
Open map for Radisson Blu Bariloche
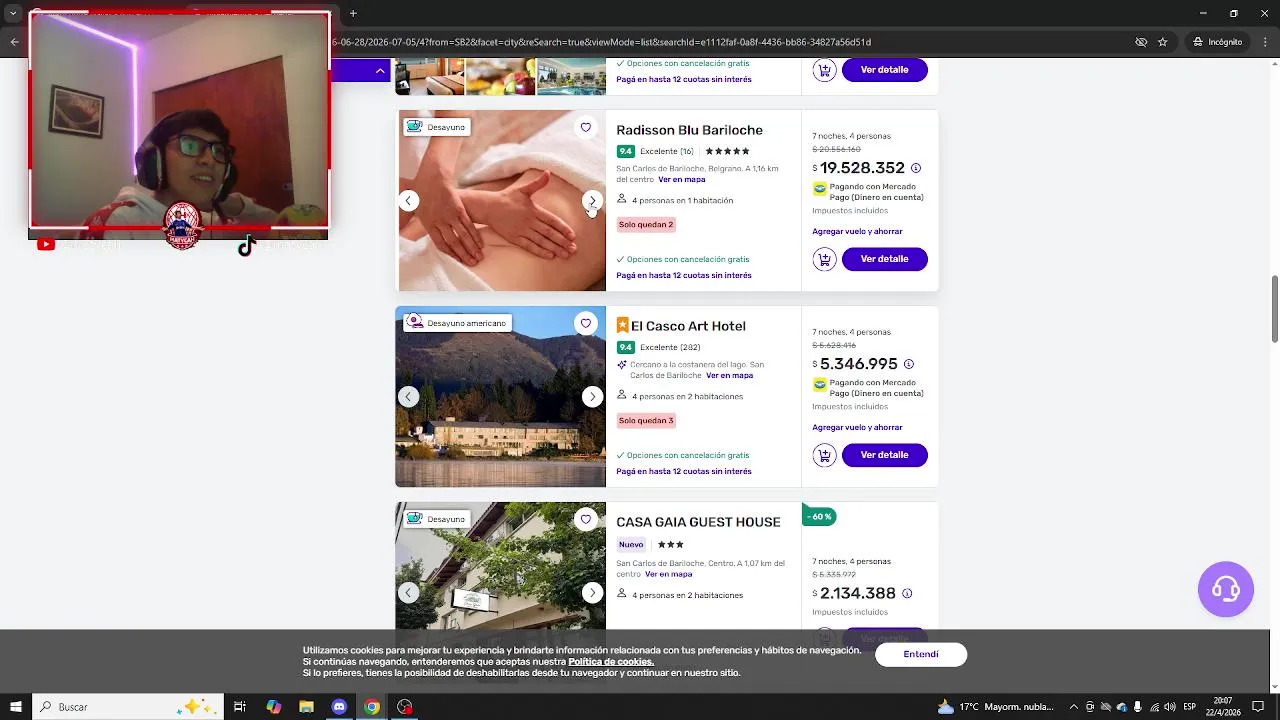682,180
